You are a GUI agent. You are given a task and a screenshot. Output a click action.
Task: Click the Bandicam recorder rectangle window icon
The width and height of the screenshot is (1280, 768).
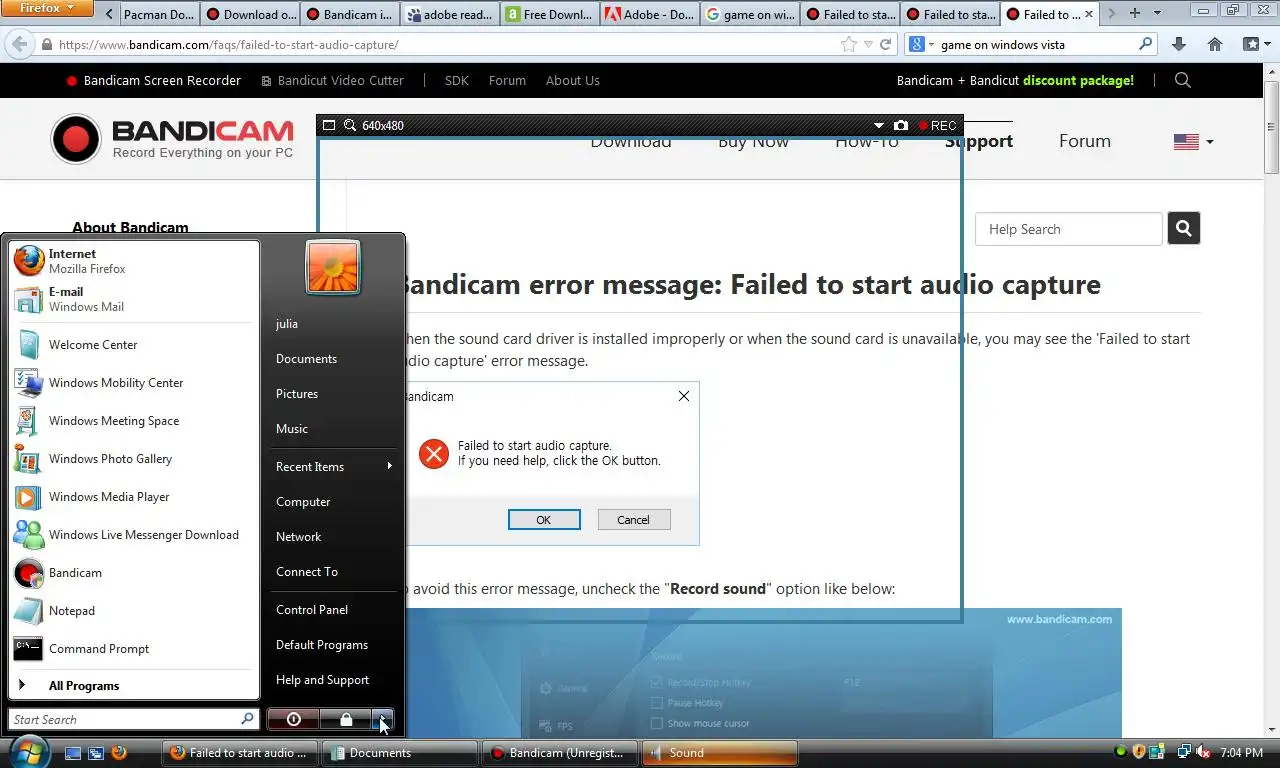(329, 126)
